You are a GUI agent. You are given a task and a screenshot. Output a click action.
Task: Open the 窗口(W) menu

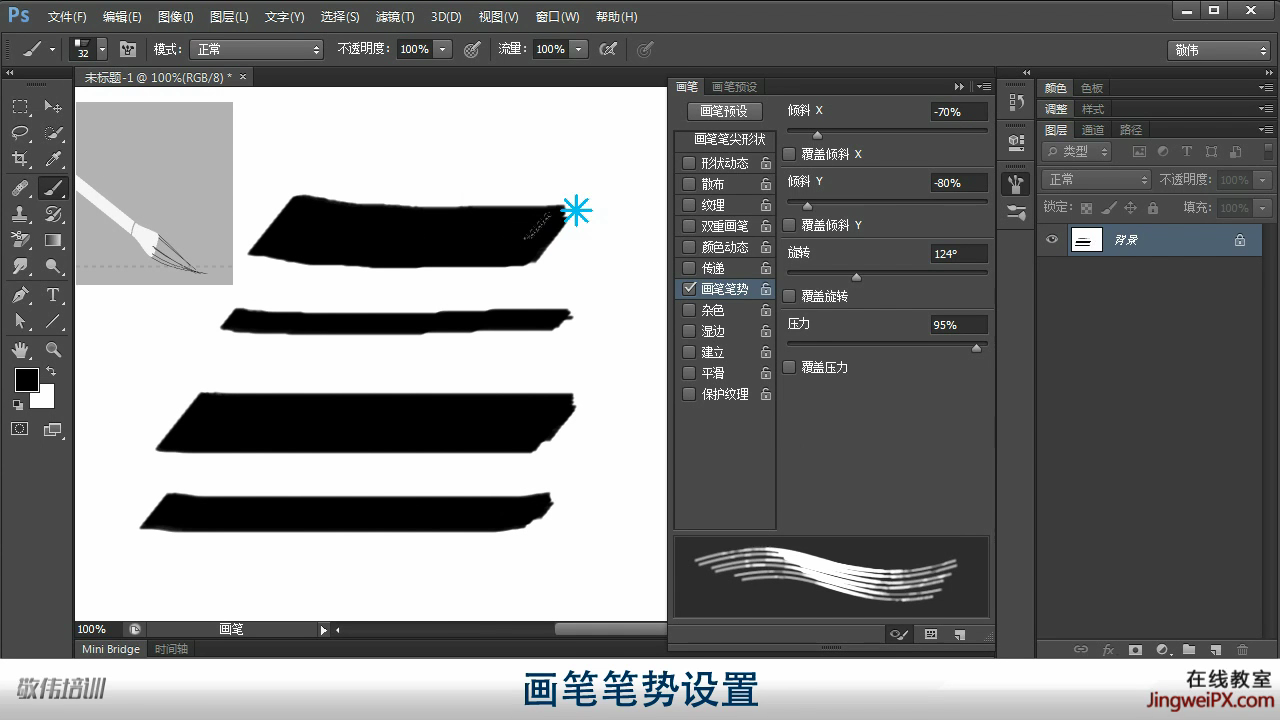click(x=557, y=17)
